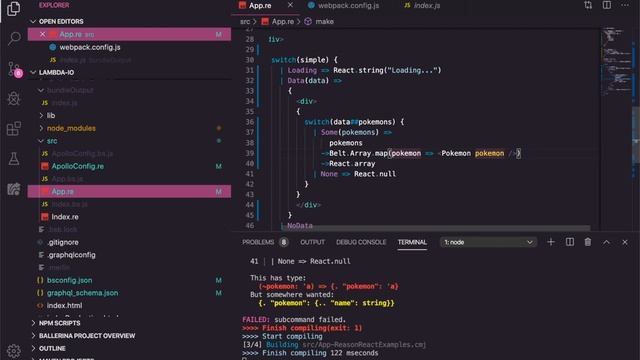Open the Explorer view in activity bar
The image size is (640, 360).
point(13,9)
